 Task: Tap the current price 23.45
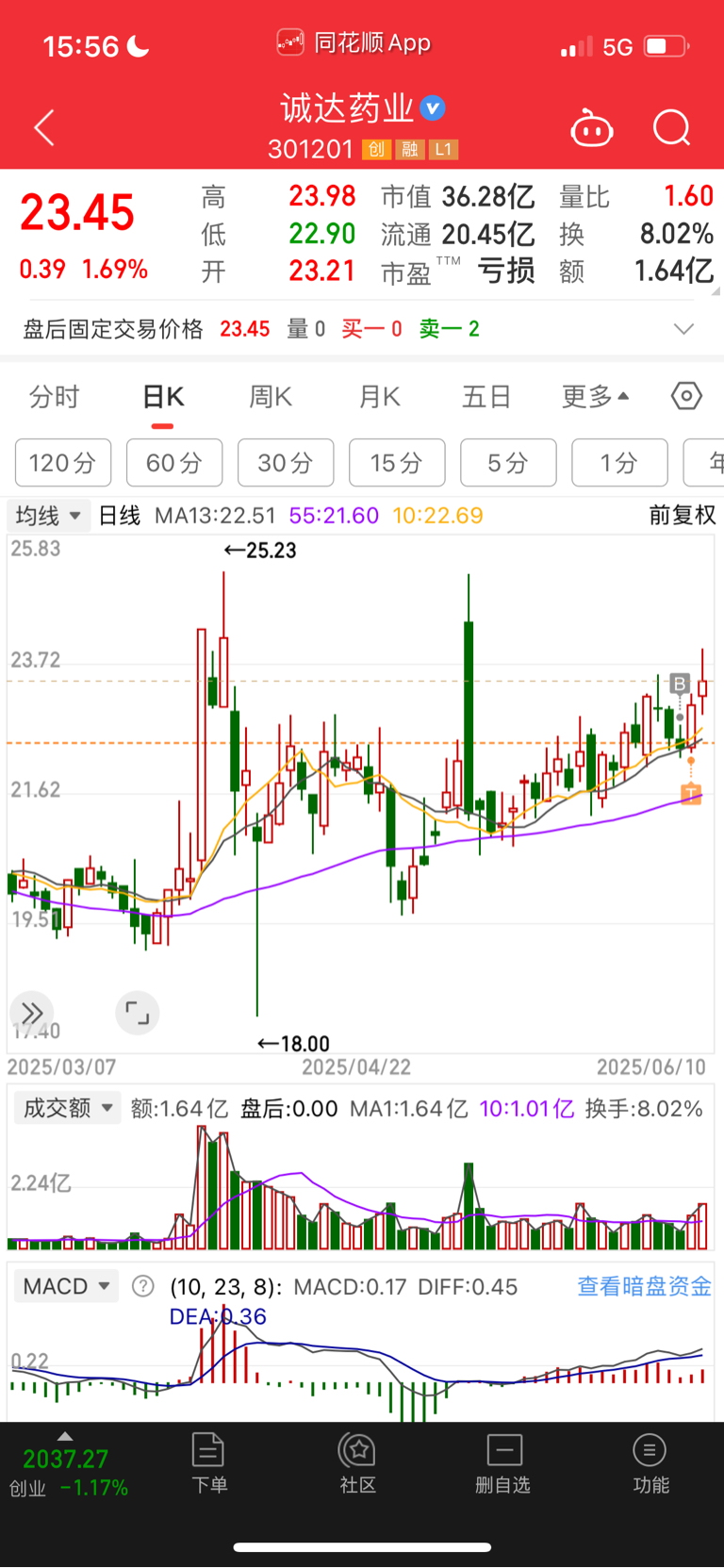point(77,213)
